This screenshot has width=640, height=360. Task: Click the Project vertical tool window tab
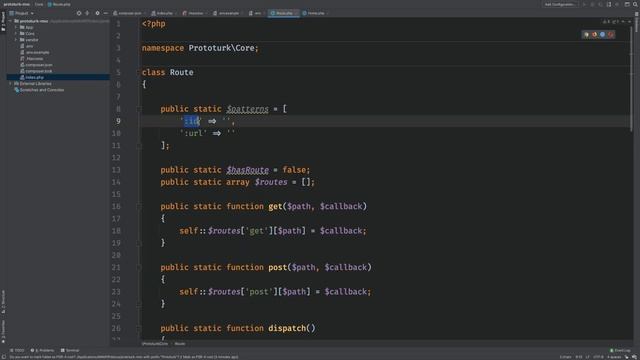pos(3,21)
